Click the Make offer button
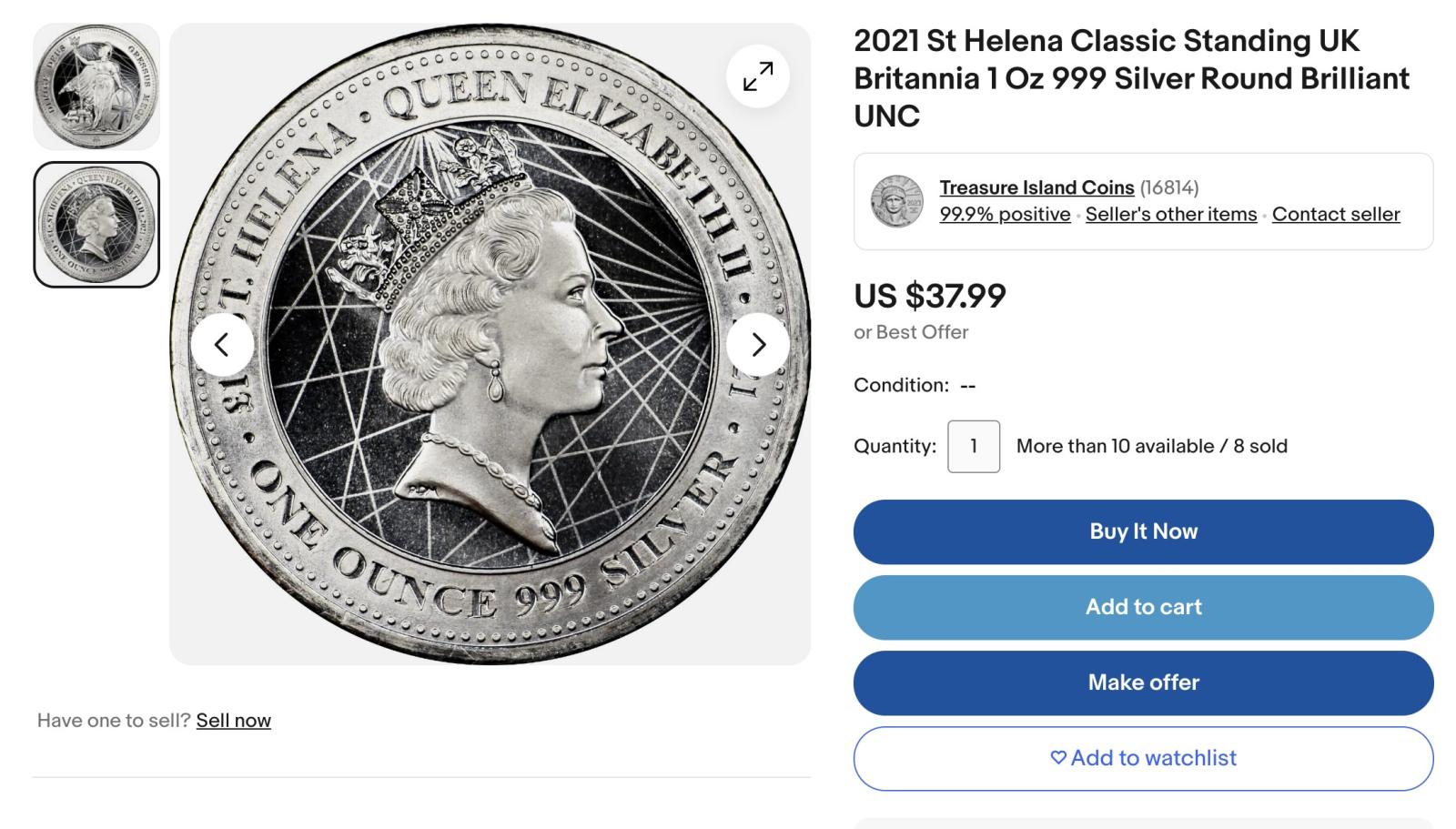The width and height of the screenshot is (1456, 829). point(1143,682)
